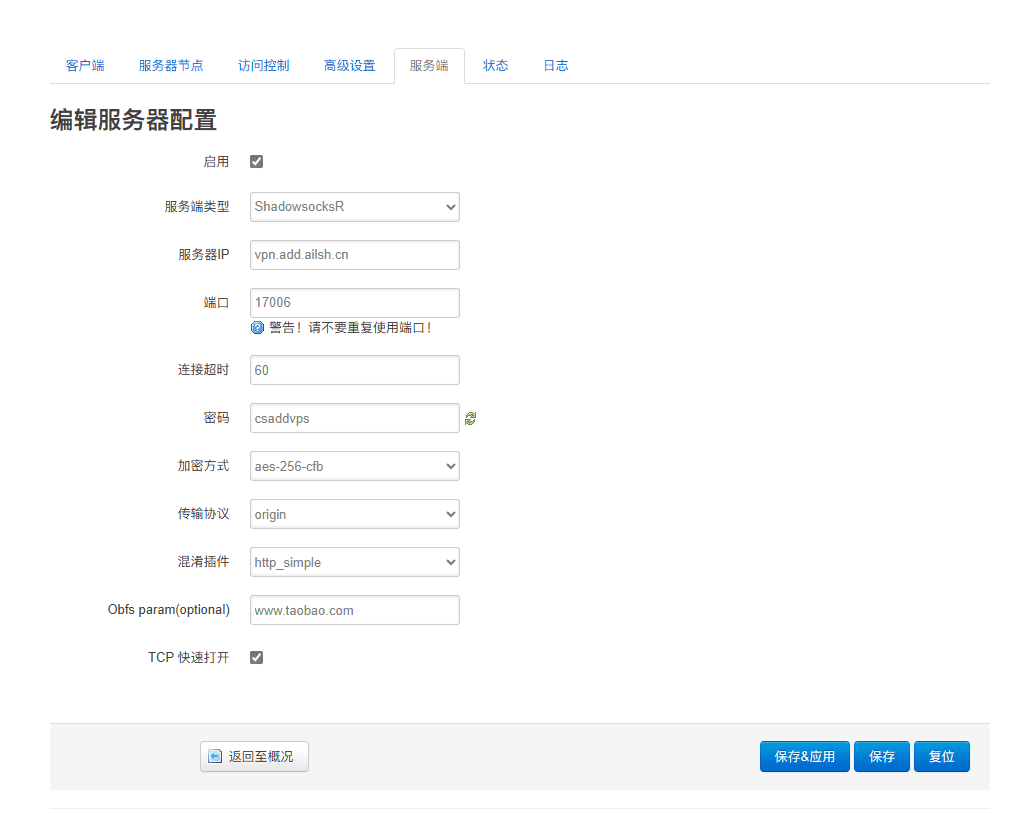Expand the 加密方式 aes-256-cfb dropdown
1011x814 pixels.
pyautogui.click(x=354, y=466)
